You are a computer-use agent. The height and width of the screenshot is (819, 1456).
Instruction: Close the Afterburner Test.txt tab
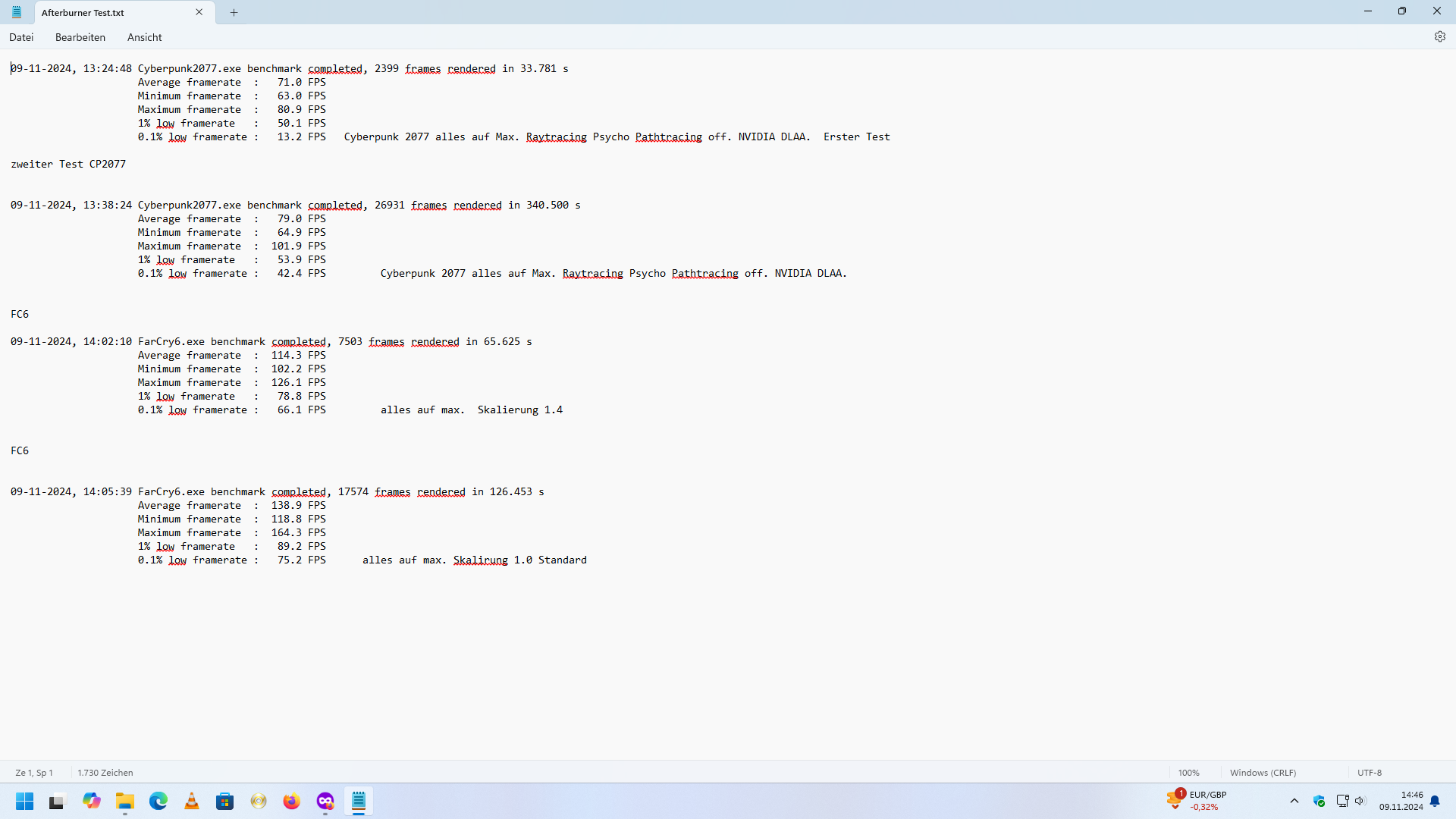(199, 12)
